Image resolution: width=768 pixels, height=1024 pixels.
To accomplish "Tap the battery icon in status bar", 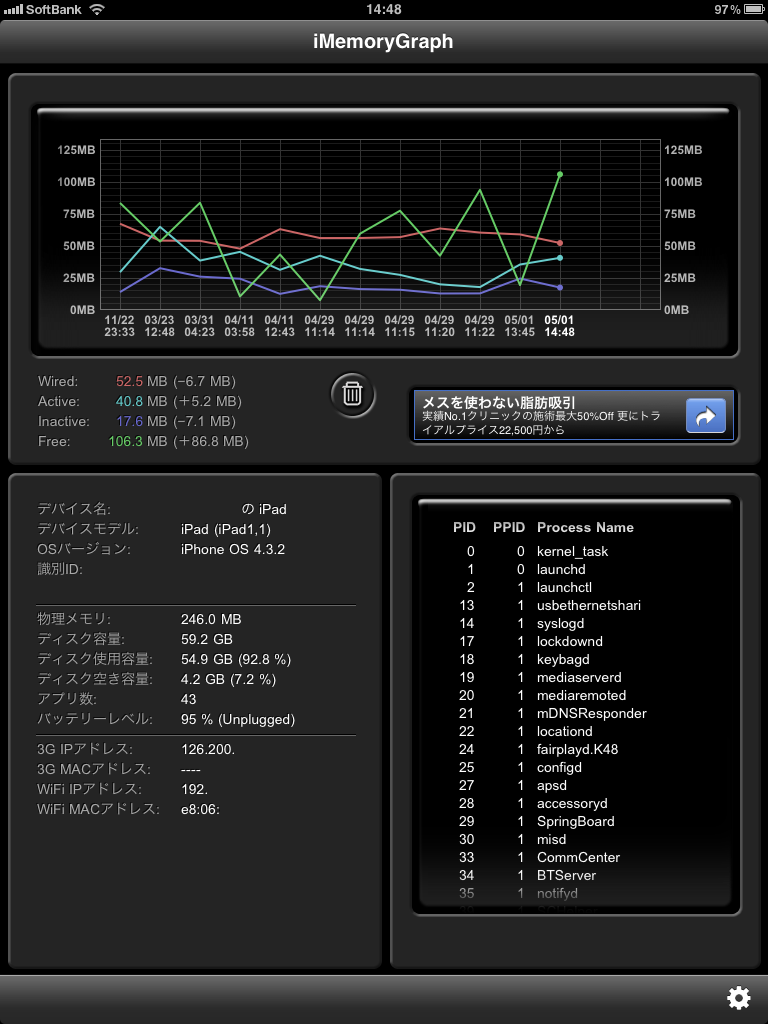I will [x=753, y=9].
